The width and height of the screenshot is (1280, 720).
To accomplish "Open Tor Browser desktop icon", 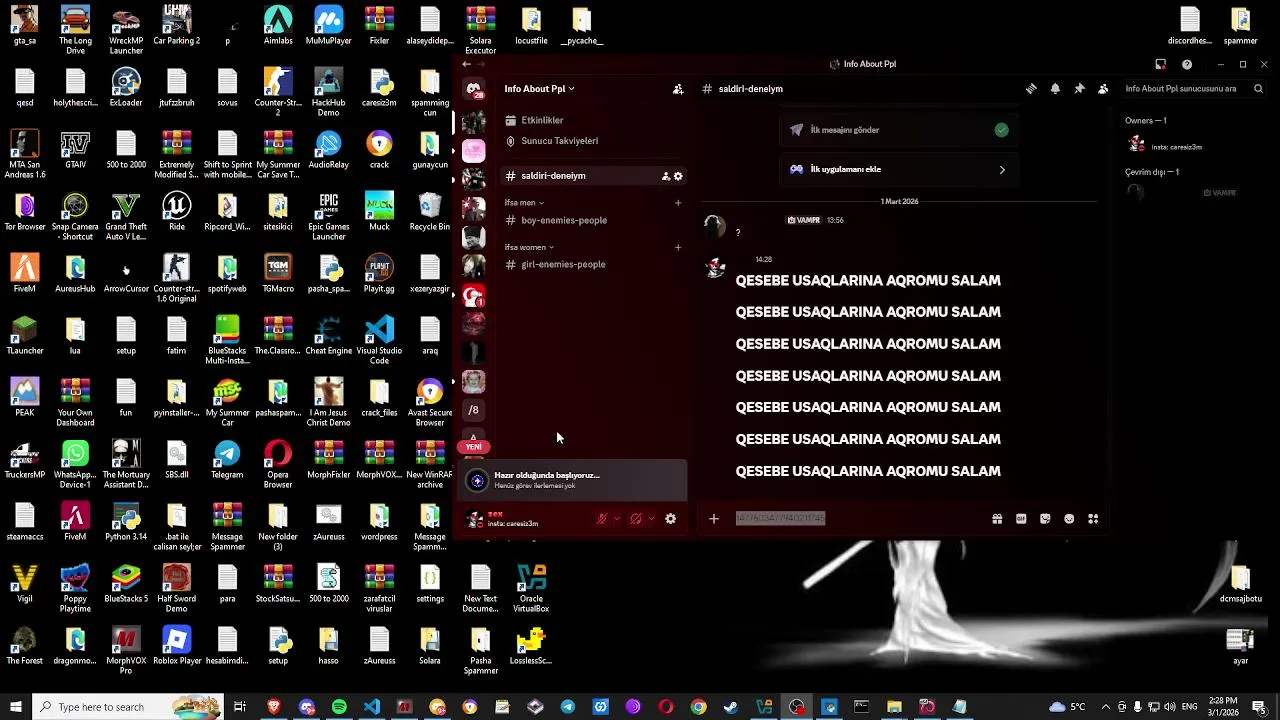I will point(25,213).
